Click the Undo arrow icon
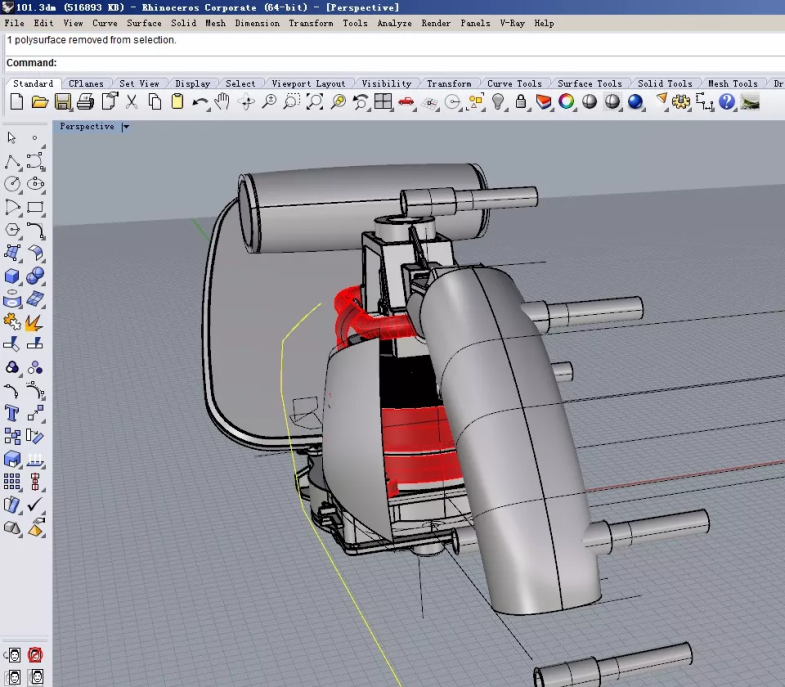The height and width of the screenshot is (687, 785). pyautogui.click(x=200, y=102)
